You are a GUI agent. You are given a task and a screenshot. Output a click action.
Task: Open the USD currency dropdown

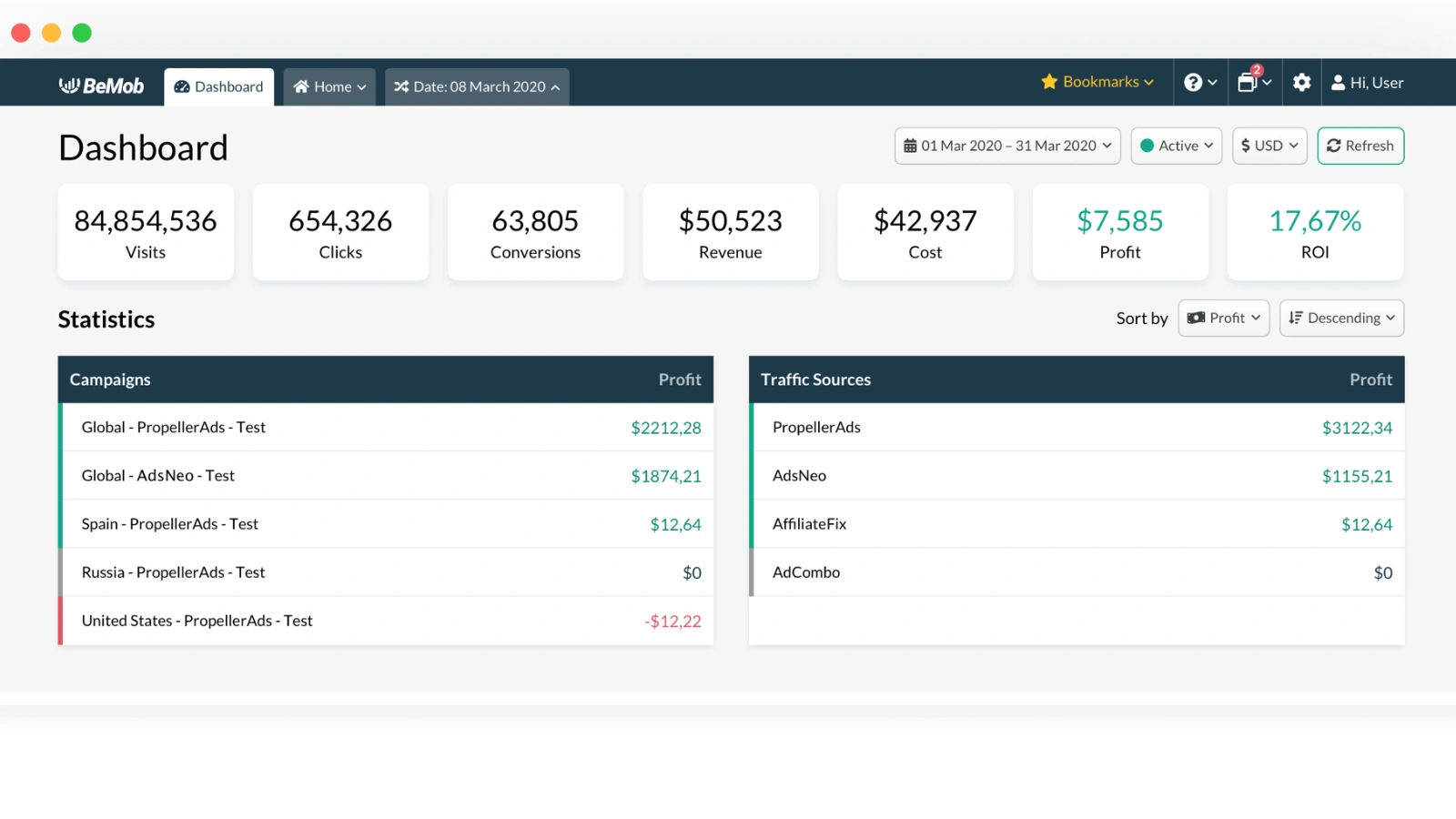pyautogui.click(x=1270, y=146)
